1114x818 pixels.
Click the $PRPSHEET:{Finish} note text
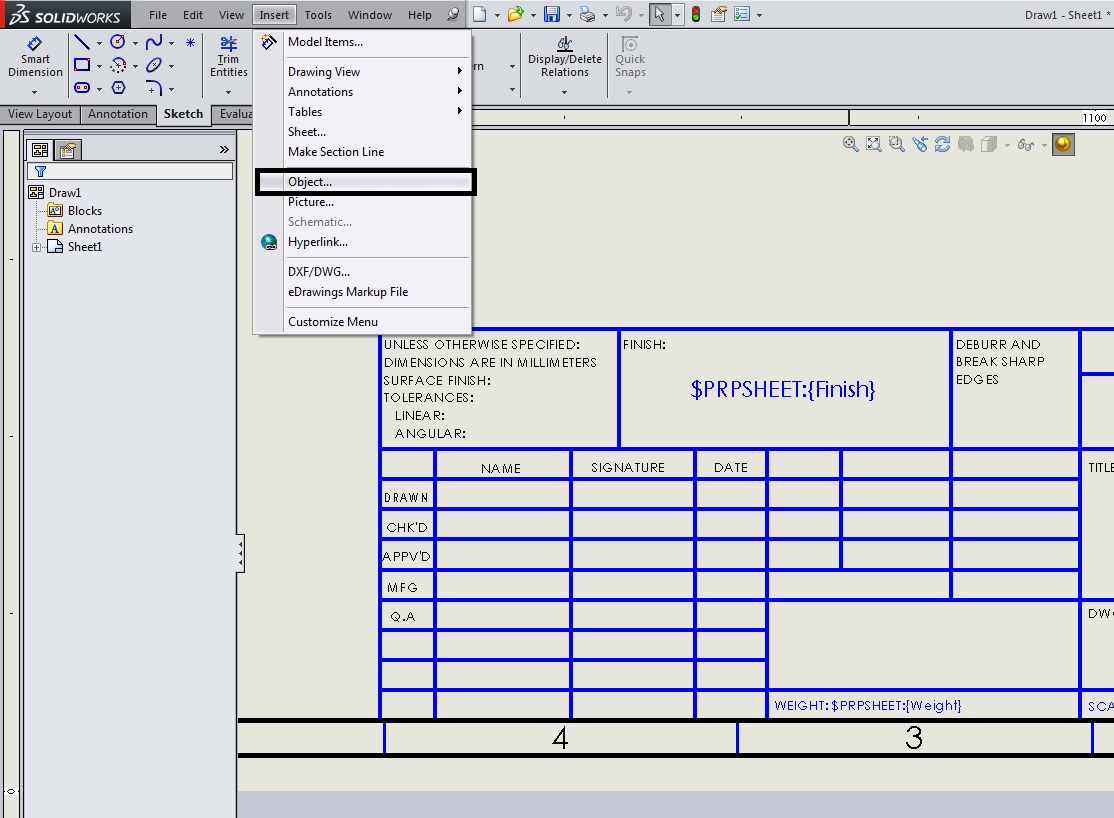coord(782,390)
